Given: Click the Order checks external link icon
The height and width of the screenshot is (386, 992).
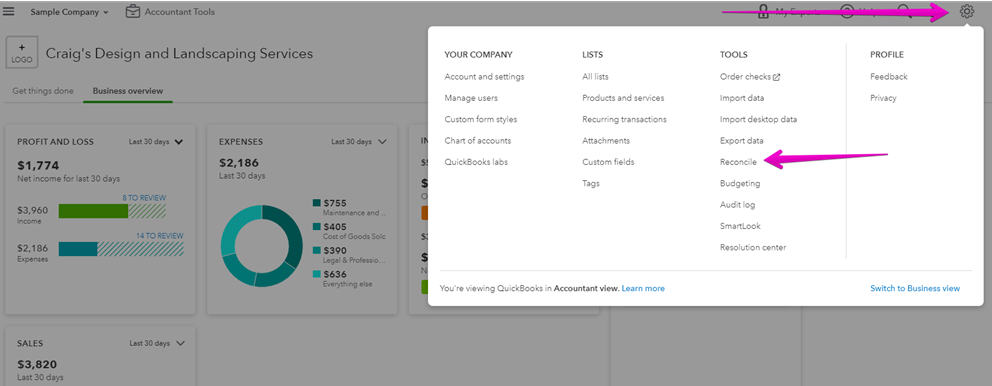Looking at the screenshot, I should tap(776, 77).
